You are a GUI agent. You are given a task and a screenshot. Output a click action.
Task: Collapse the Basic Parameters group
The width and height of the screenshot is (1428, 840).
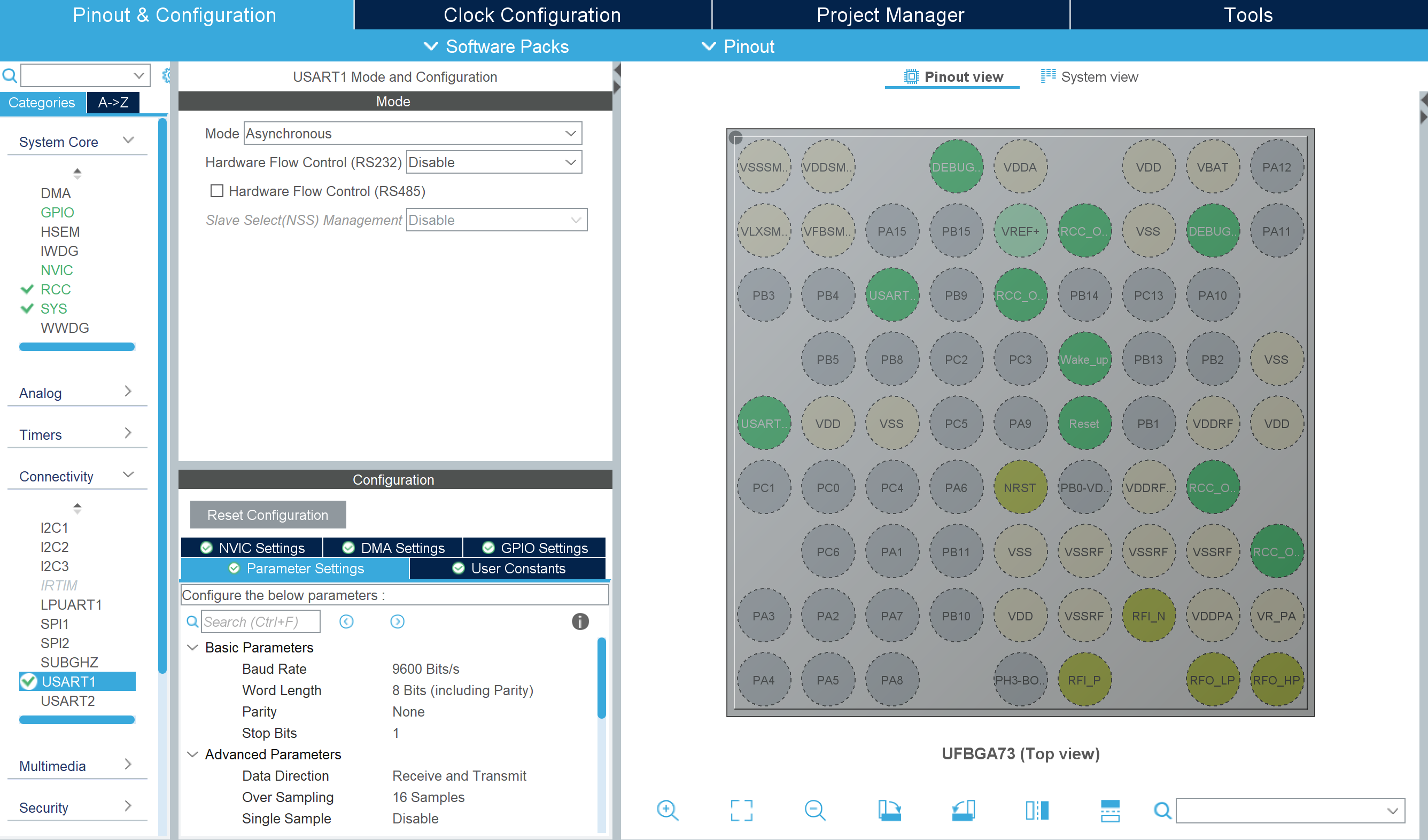coord(193,647)
